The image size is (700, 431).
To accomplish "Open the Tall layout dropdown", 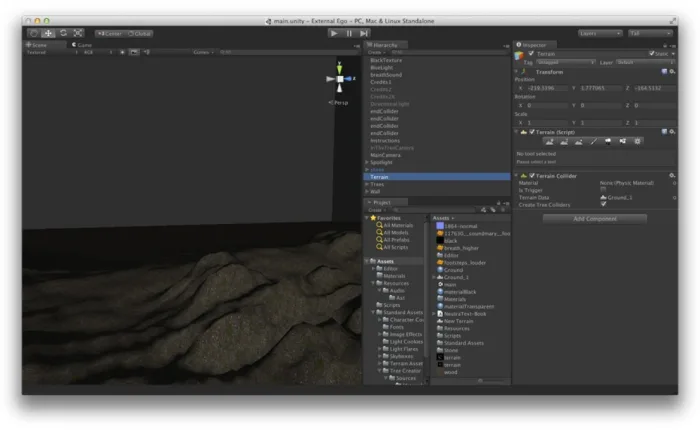I will click(650, 33).
